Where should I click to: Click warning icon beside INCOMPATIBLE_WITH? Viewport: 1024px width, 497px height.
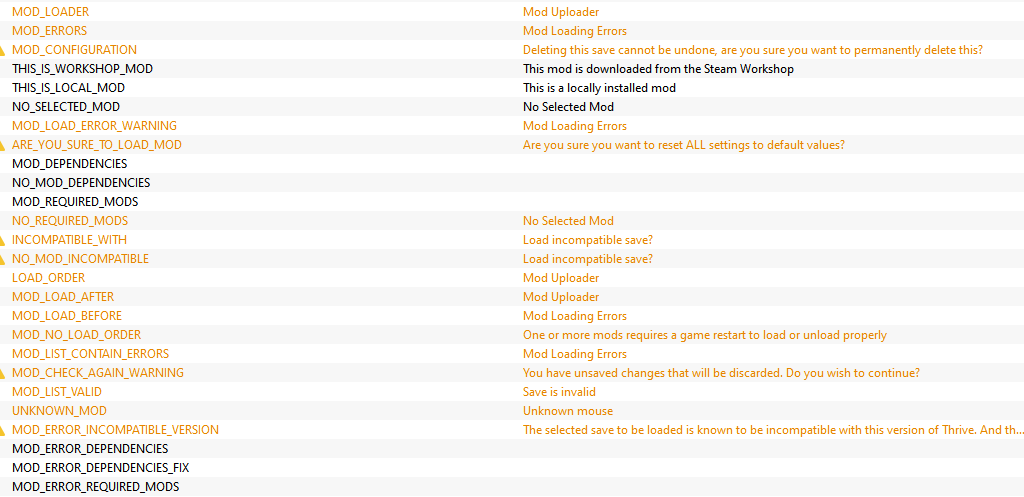(x=3, y=240)
